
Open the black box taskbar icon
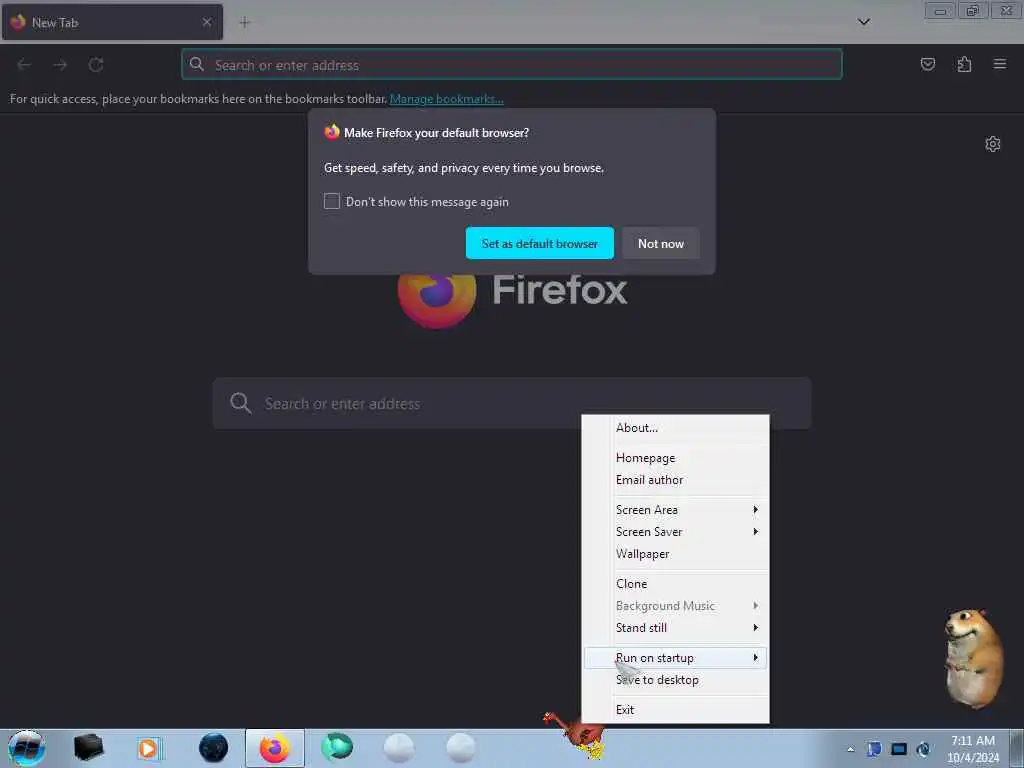pos(88,748)
